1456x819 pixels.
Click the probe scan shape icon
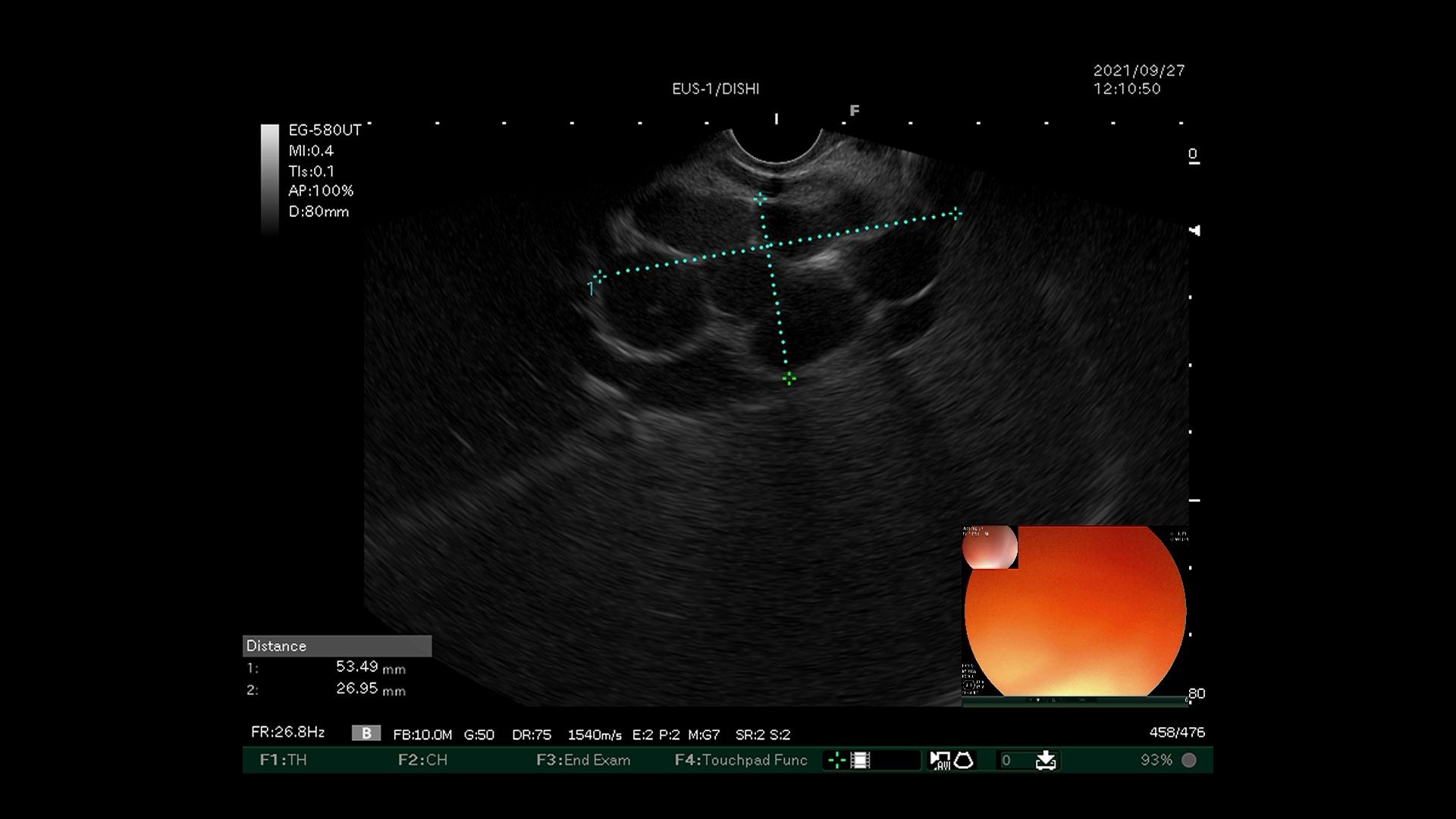click(964, 760)
